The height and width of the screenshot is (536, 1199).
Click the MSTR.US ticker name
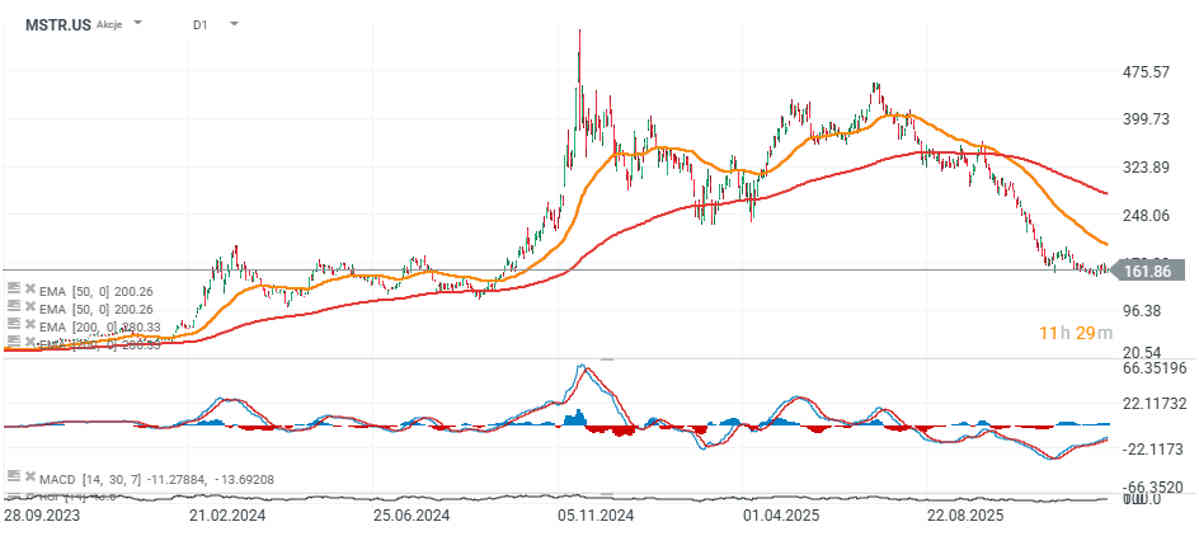58,23
